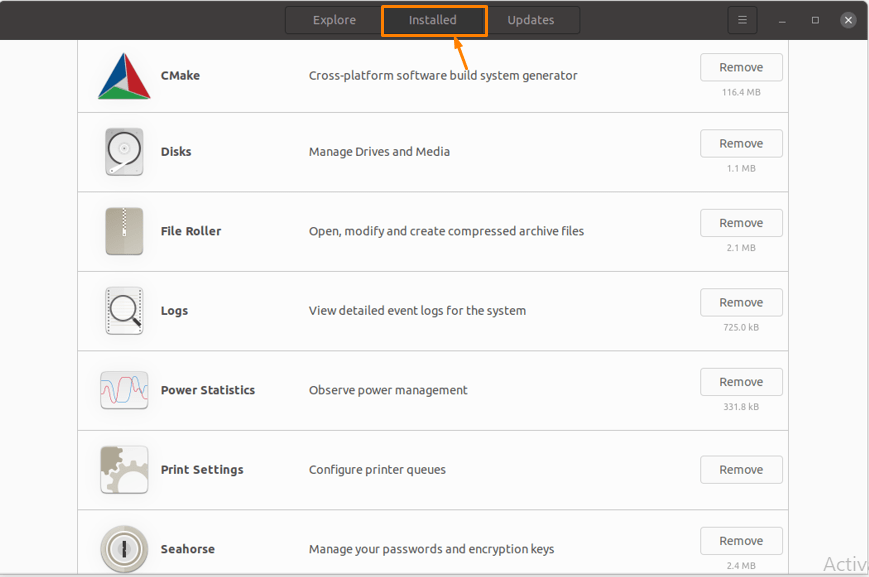The height and width of the screenshot is (577, 869).
Task: Click 'Manage your passwords and encryption keys'
Action: (431, 549)
